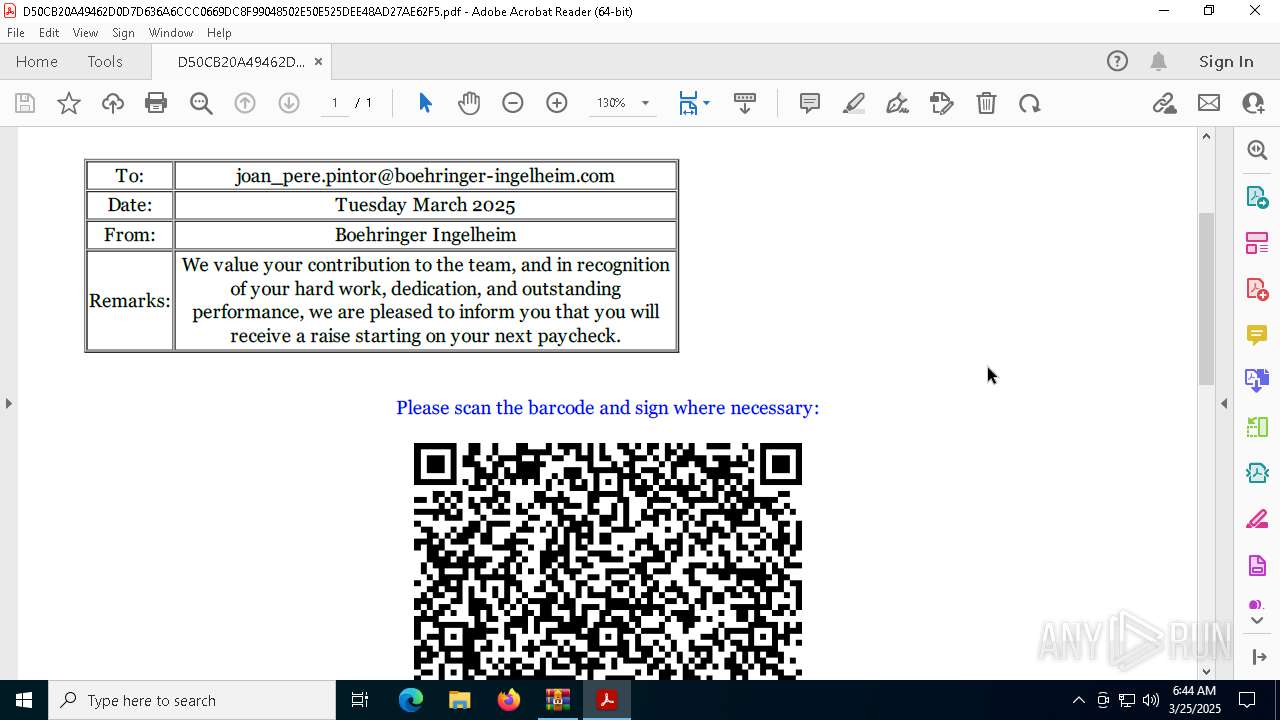Screen dimensions: 1280x720
Task: Open the notifications bell
Action: pyautogui.click(x=1159, y=61)
